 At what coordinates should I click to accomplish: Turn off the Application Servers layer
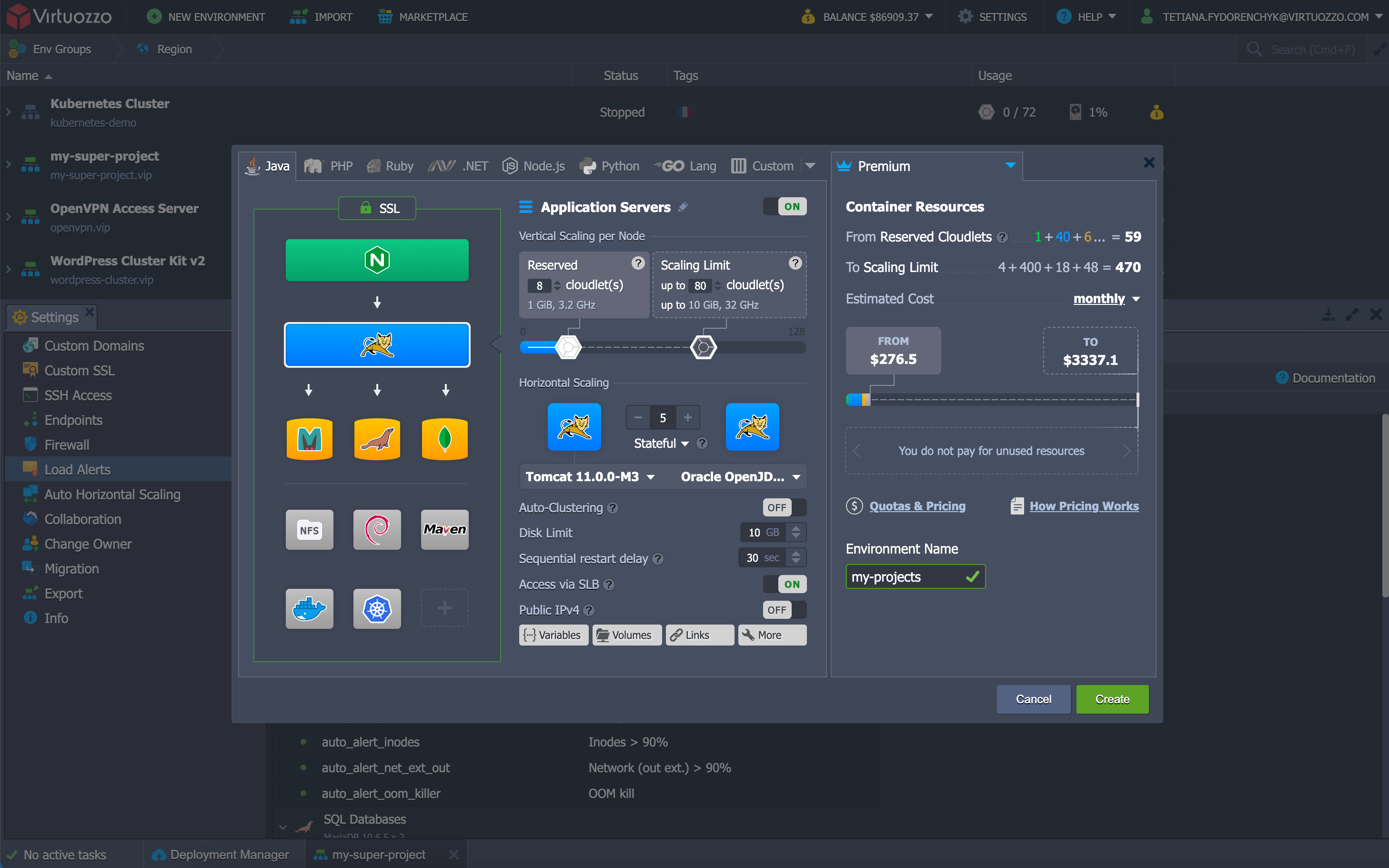pyautogui.click(x=785, y=207)
